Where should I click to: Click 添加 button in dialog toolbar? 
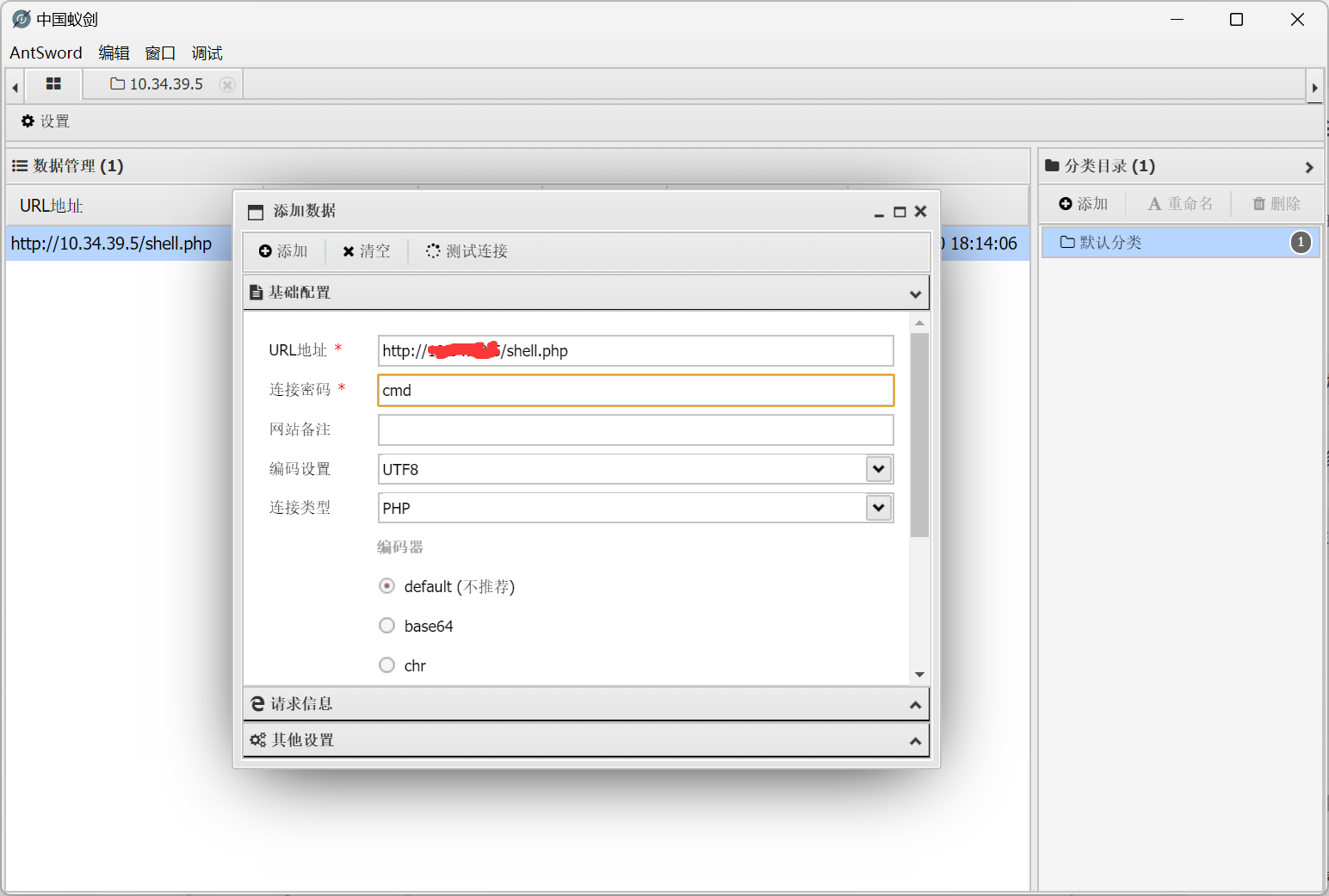point(283,251)
